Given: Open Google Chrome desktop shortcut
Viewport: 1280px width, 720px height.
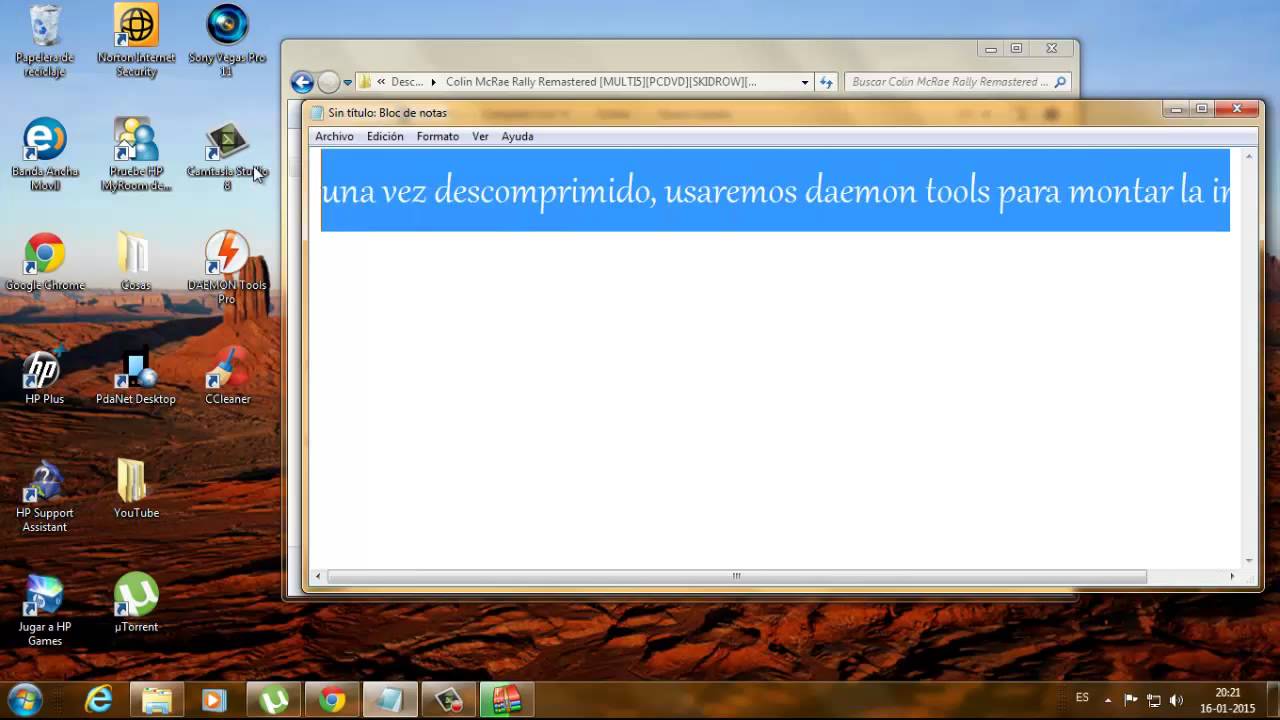Looking at the screenshot, I should tap(45, 261).
